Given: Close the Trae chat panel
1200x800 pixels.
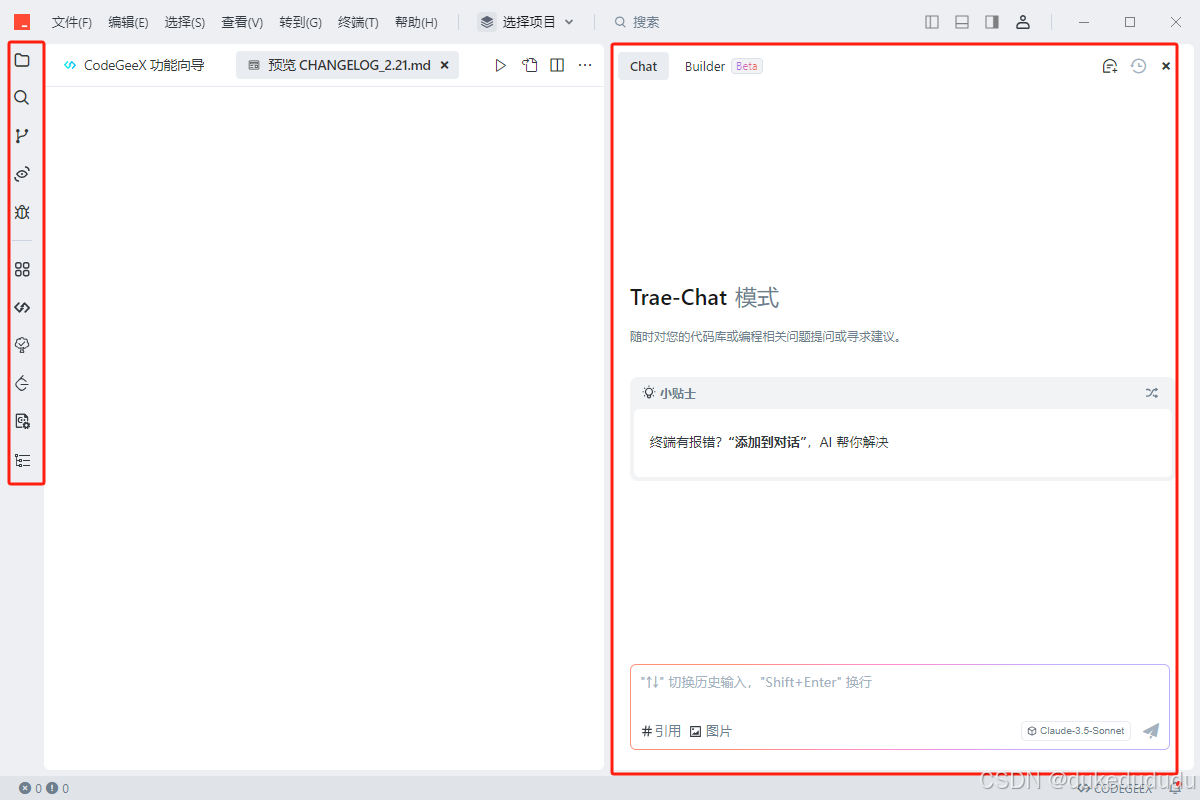Looking at the screenshot, I should (x=1166, y=66).
